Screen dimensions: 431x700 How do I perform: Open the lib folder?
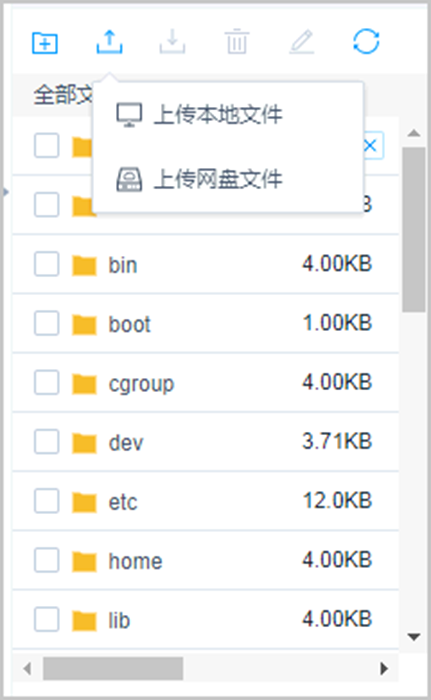(x=119, y=620)
